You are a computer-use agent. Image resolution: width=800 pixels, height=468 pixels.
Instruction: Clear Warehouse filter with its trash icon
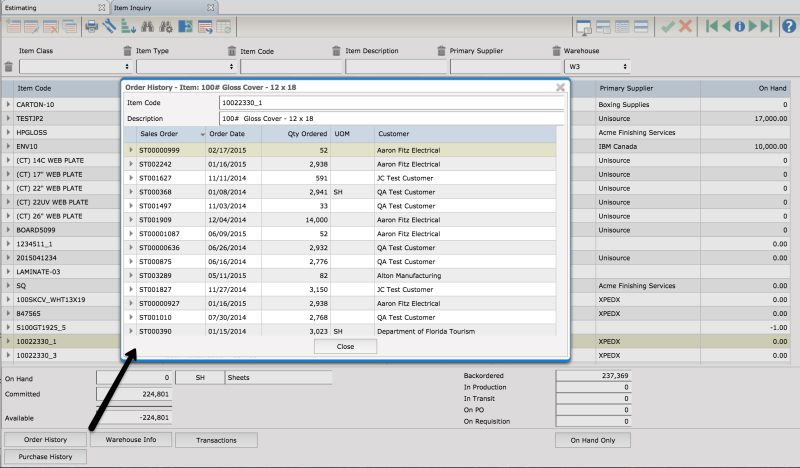[556, 51]
